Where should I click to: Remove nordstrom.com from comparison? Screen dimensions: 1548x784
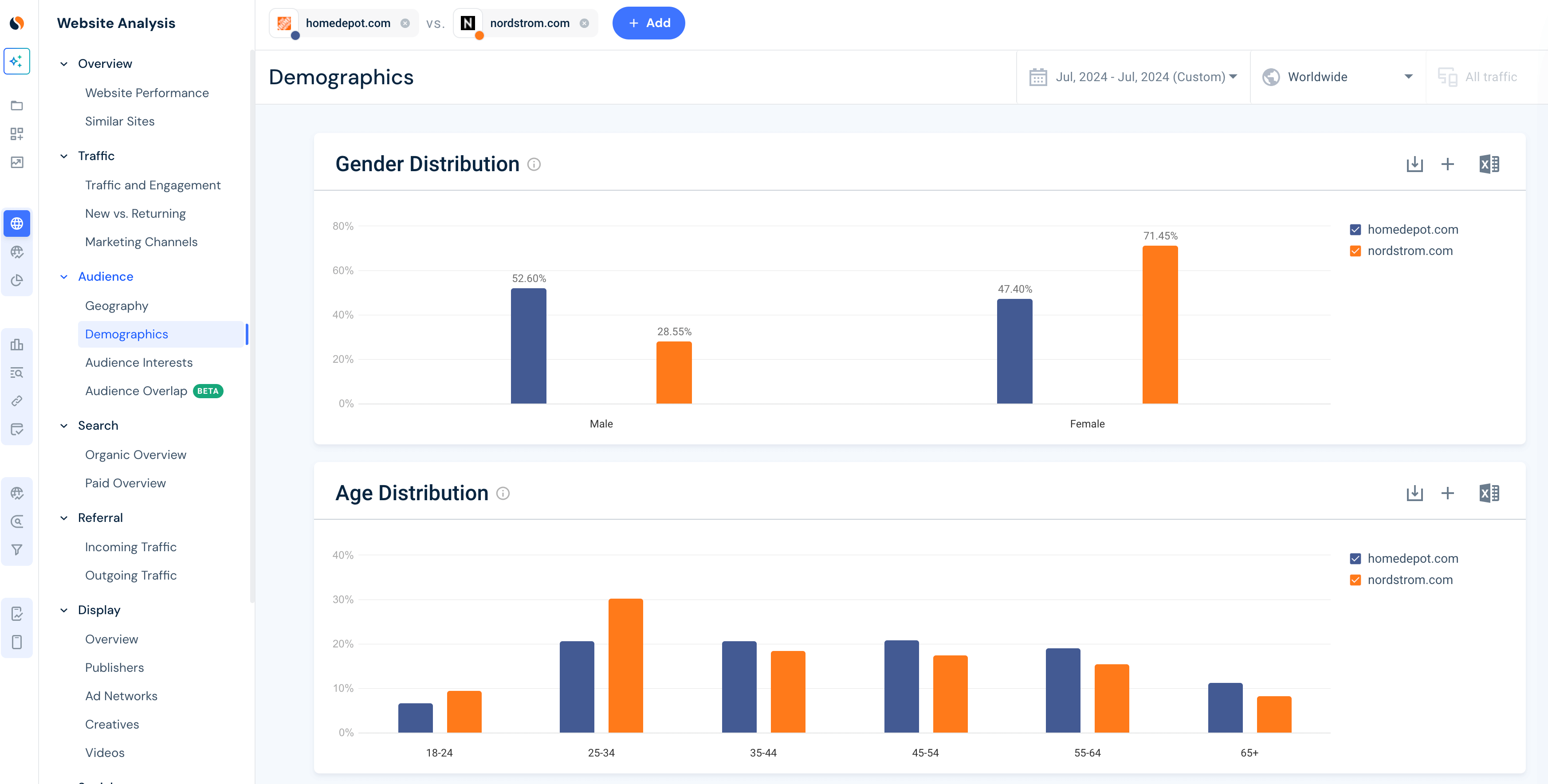[x=584, y=24]
